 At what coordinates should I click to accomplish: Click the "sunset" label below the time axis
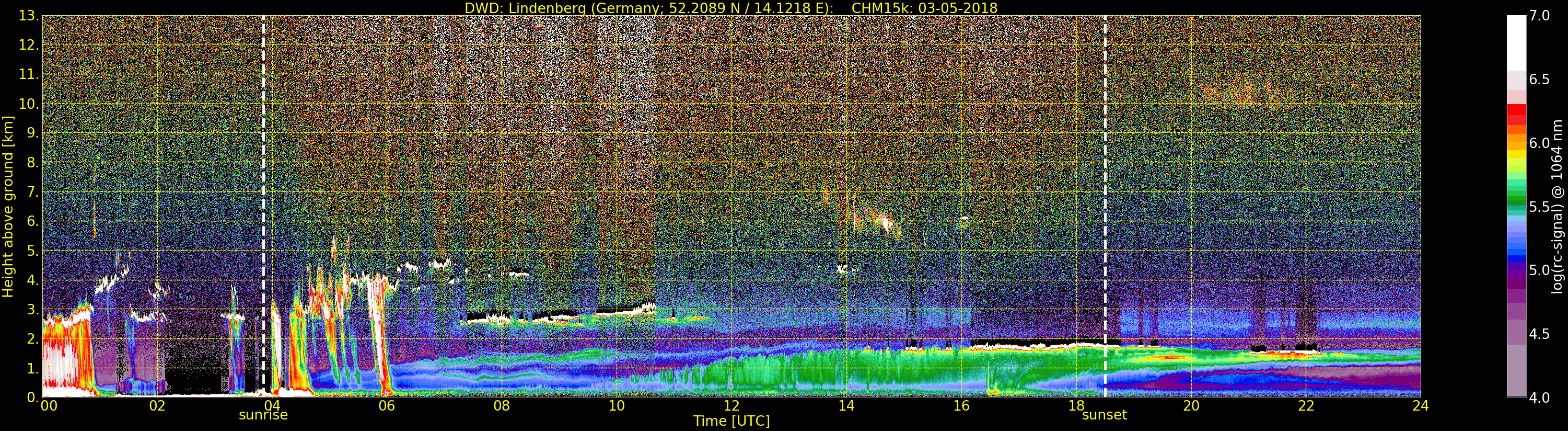(x=1104, y=415)
